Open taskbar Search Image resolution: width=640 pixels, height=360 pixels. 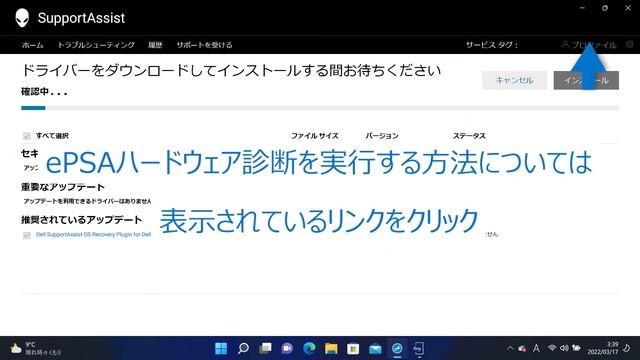[x=243, y=349]
